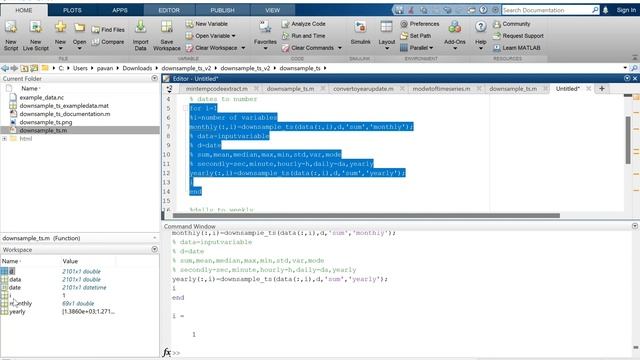640x360 pixels.
Task: Click the notifications bell icon
Action: [605, 10]
